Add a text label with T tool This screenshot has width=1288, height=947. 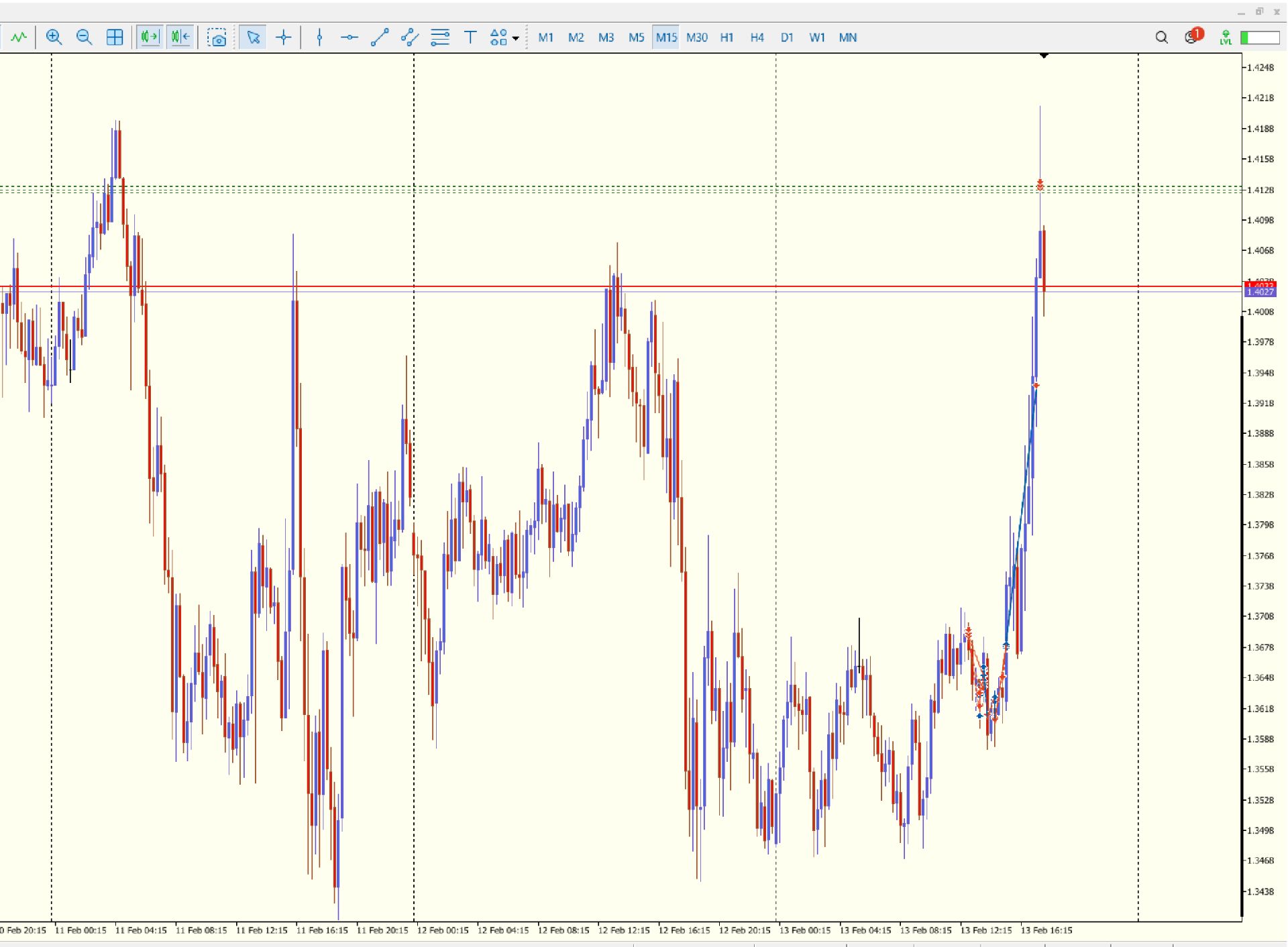pyautogui.click(x=470, y=38)
